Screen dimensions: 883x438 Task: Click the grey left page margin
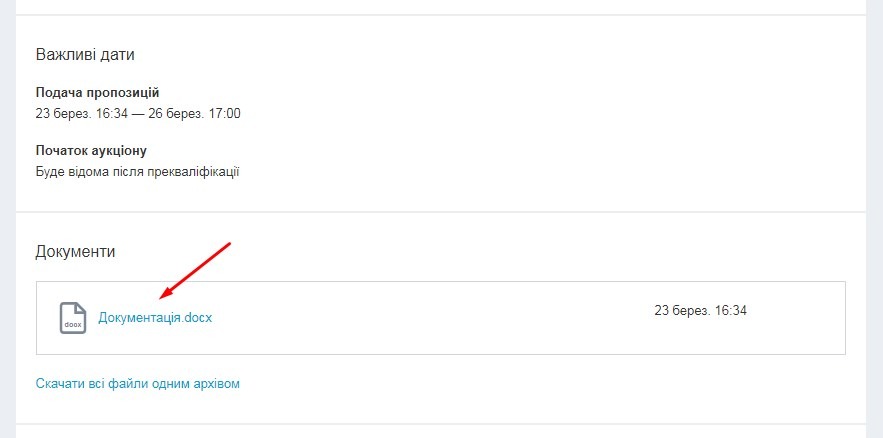[x=7, y=220]
